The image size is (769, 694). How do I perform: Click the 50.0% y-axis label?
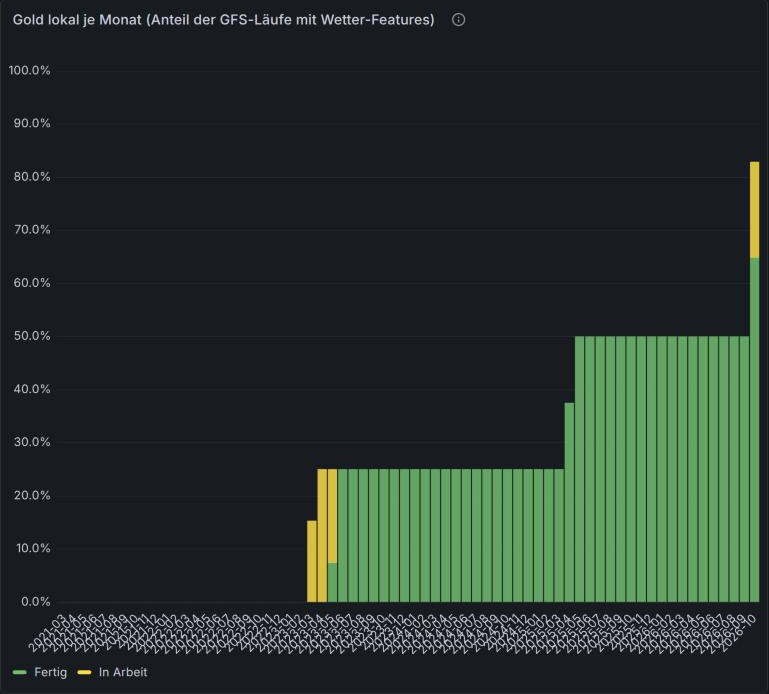(x=32, y=336)
